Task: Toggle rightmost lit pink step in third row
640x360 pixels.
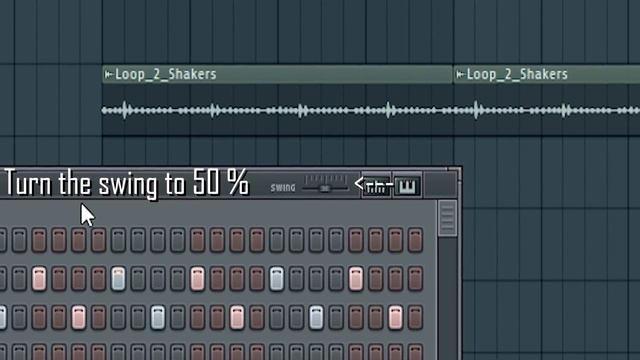Action: point(395,317)
